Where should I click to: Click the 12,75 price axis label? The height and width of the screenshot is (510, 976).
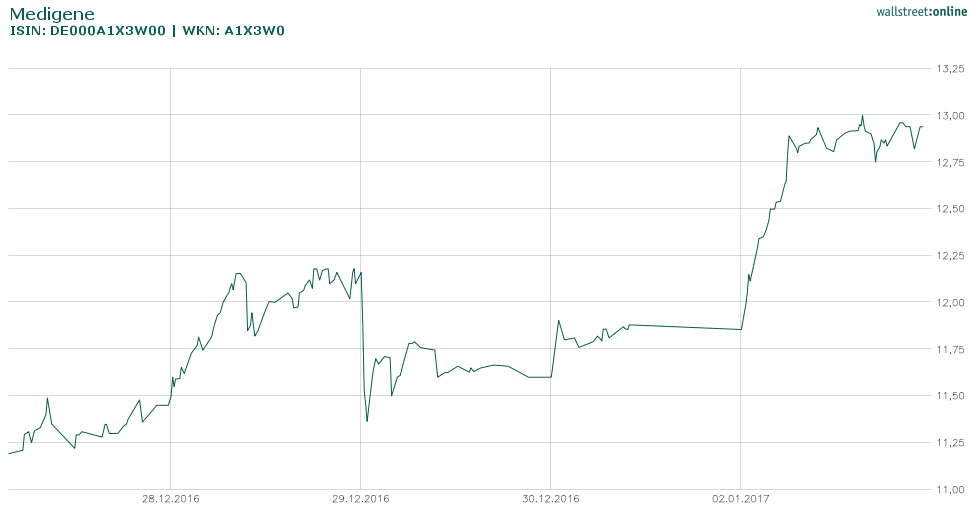[950, 162]
